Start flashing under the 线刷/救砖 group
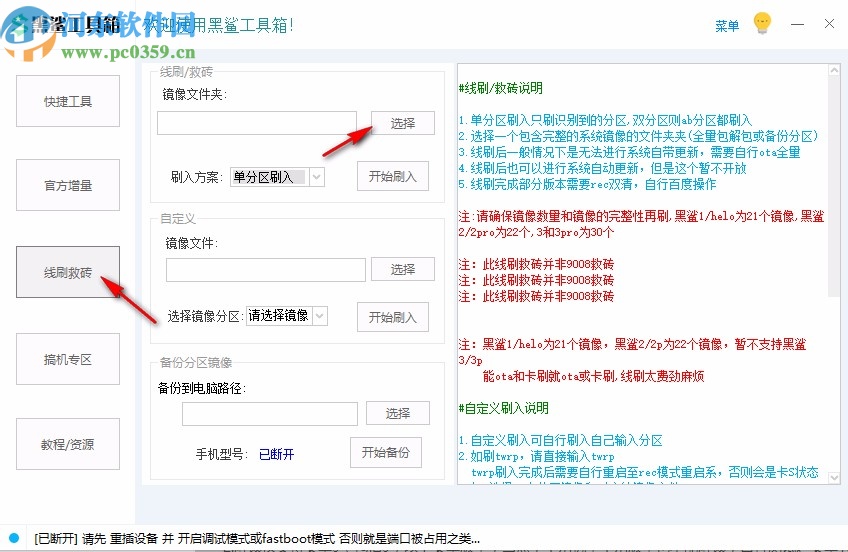 pos(393,176)
